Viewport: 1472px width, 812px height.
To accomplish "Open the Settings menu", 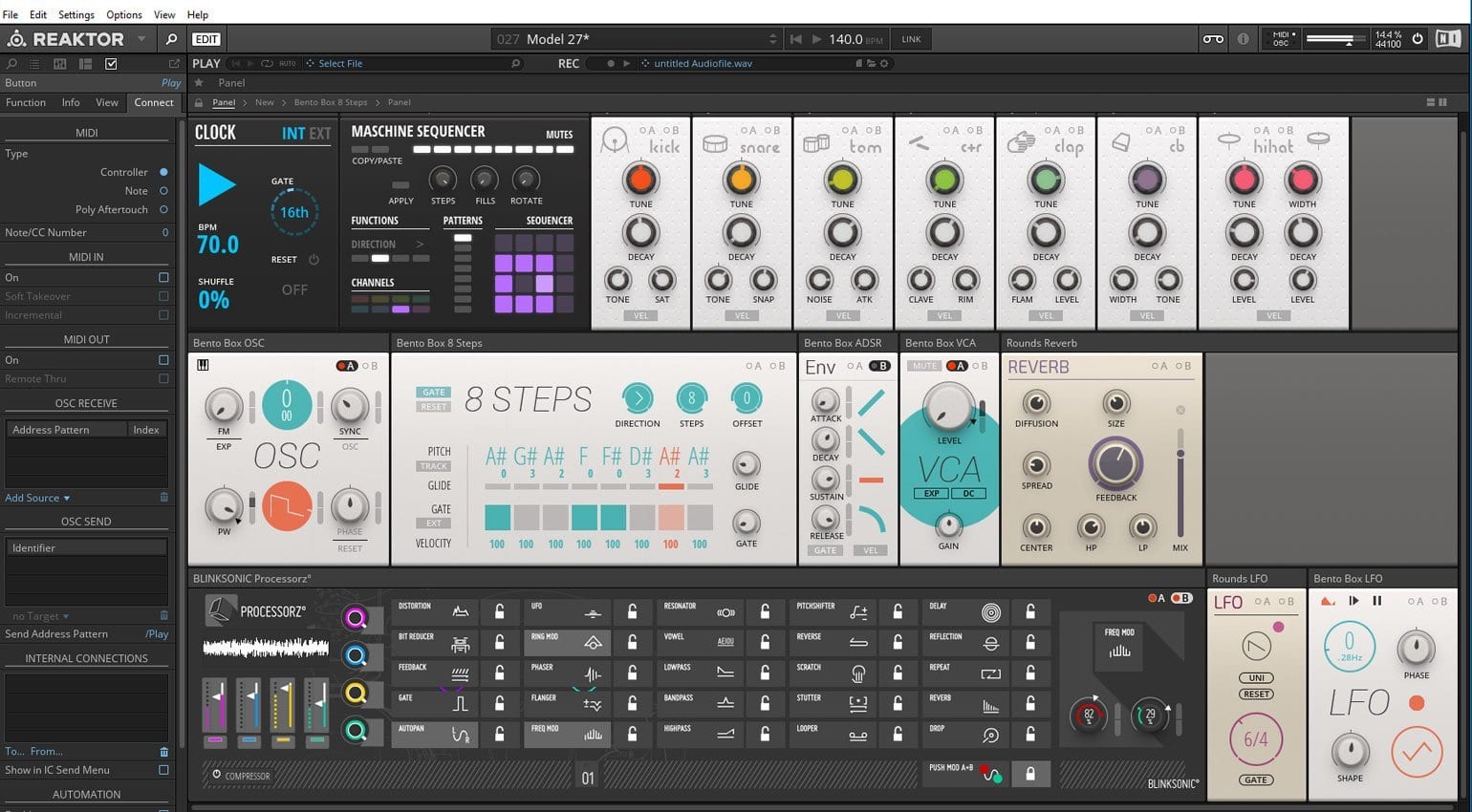I will click(x=76, y=14).
